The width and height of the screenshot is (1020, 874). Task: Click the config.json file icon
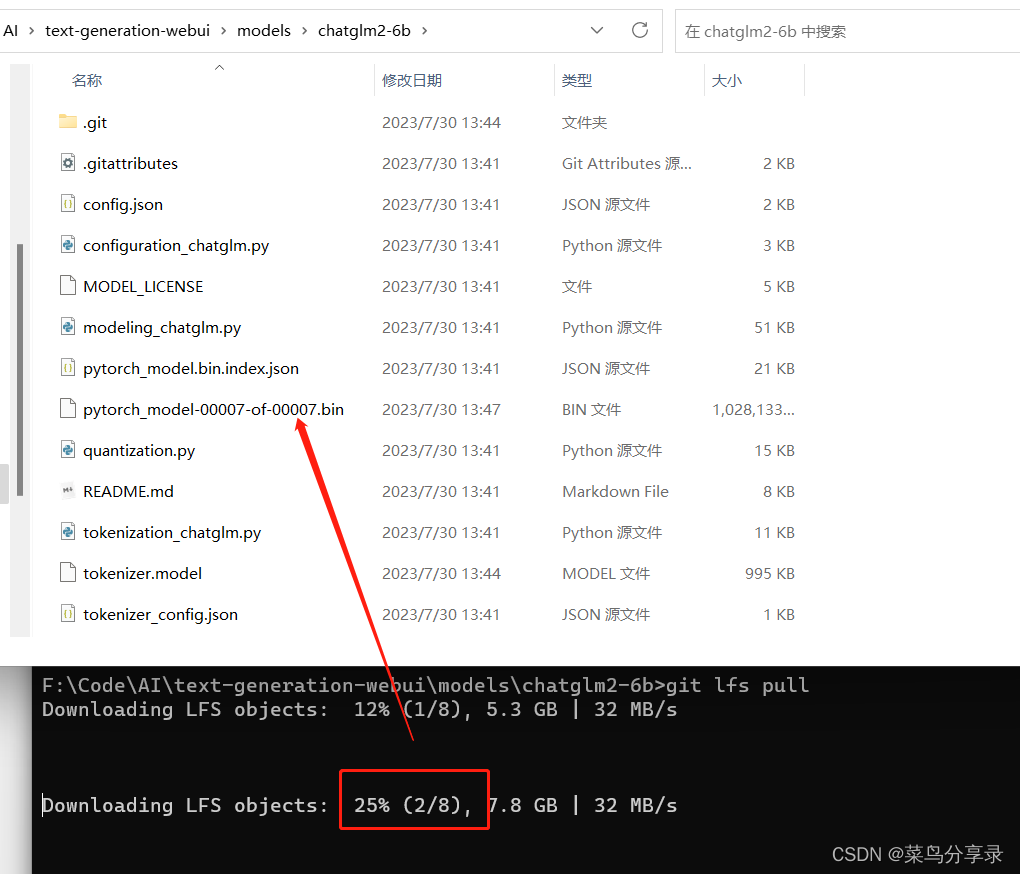tap(68, 204)
